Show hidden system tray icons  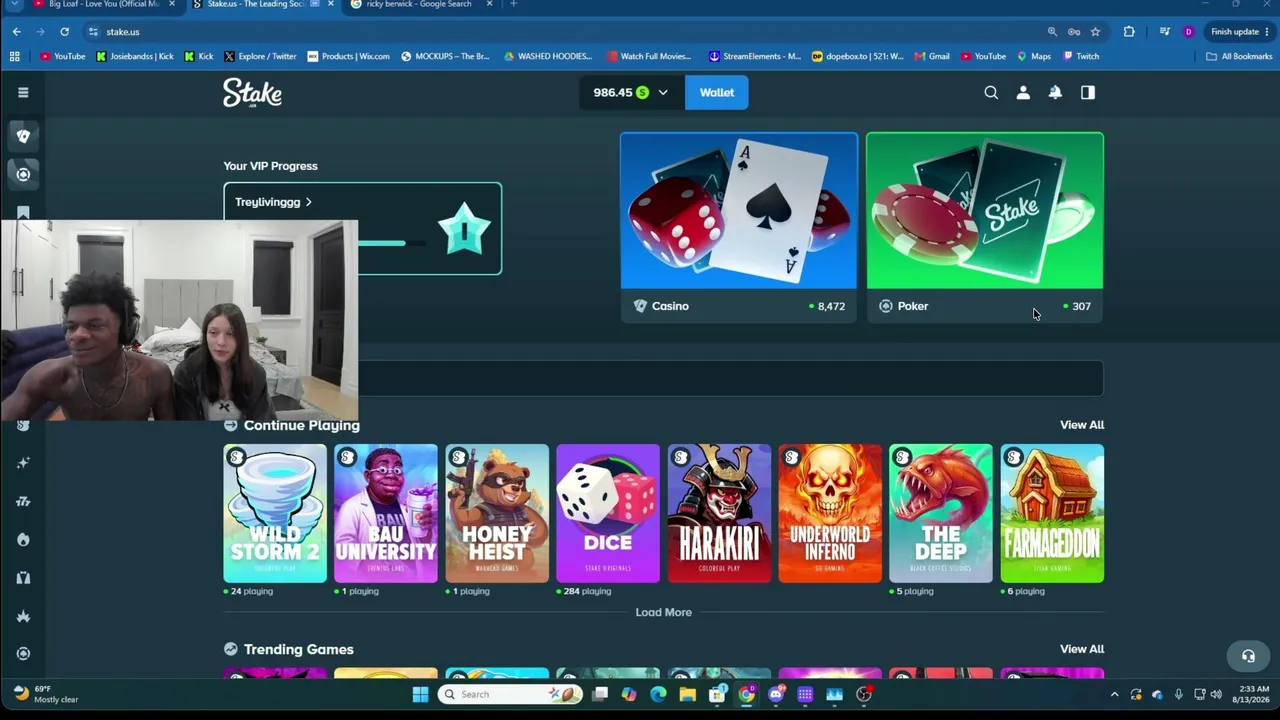(1114, 695)
